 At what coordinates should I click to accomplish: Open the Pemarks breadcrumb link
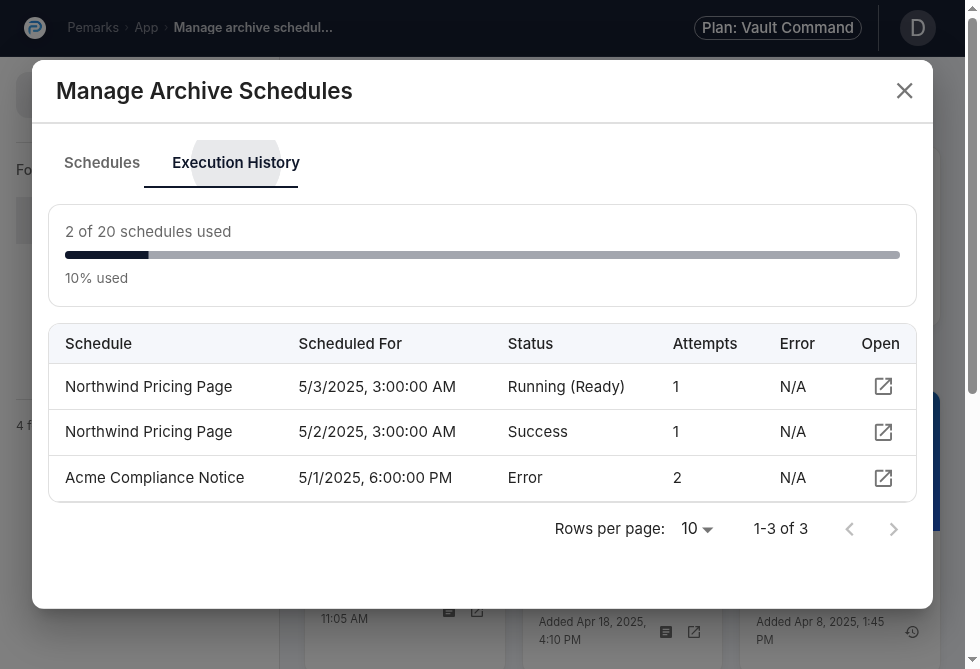(x=93, y=28)
